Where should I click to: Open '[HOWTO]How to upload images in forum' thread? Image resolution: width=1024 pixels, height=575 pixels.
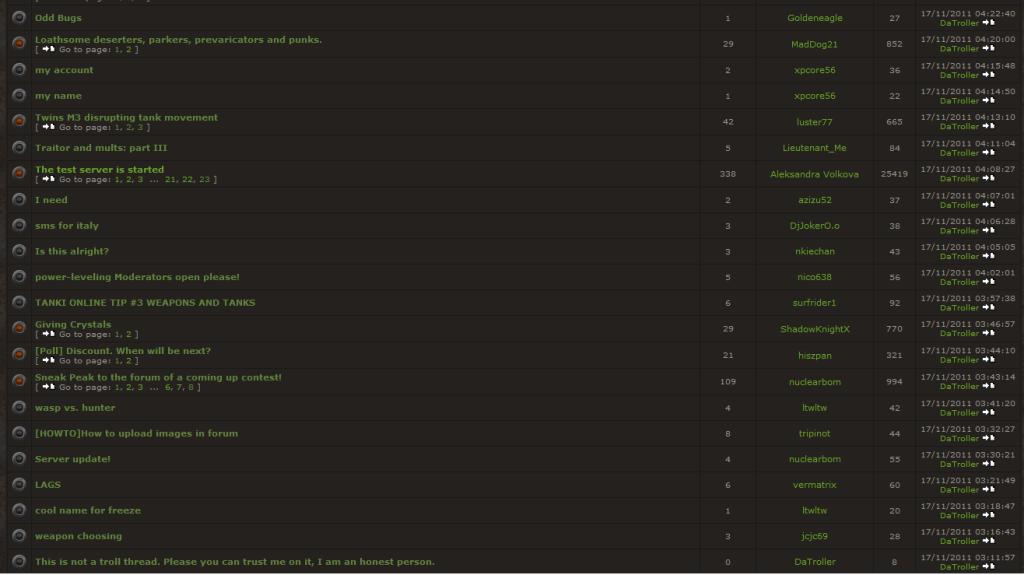136,433
